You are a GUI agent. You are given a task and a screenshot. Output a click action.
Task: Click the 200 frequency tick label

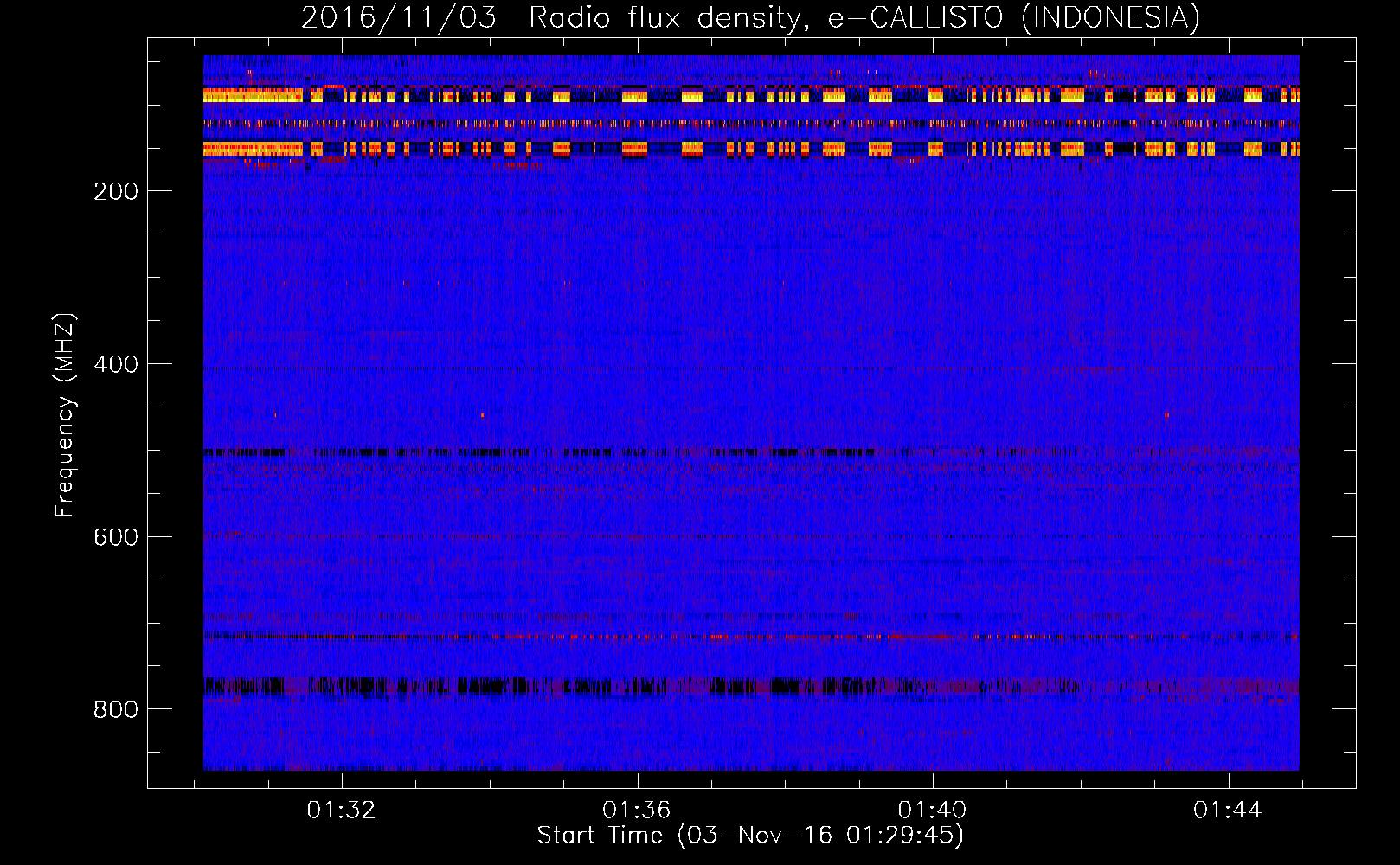point(116,191)
